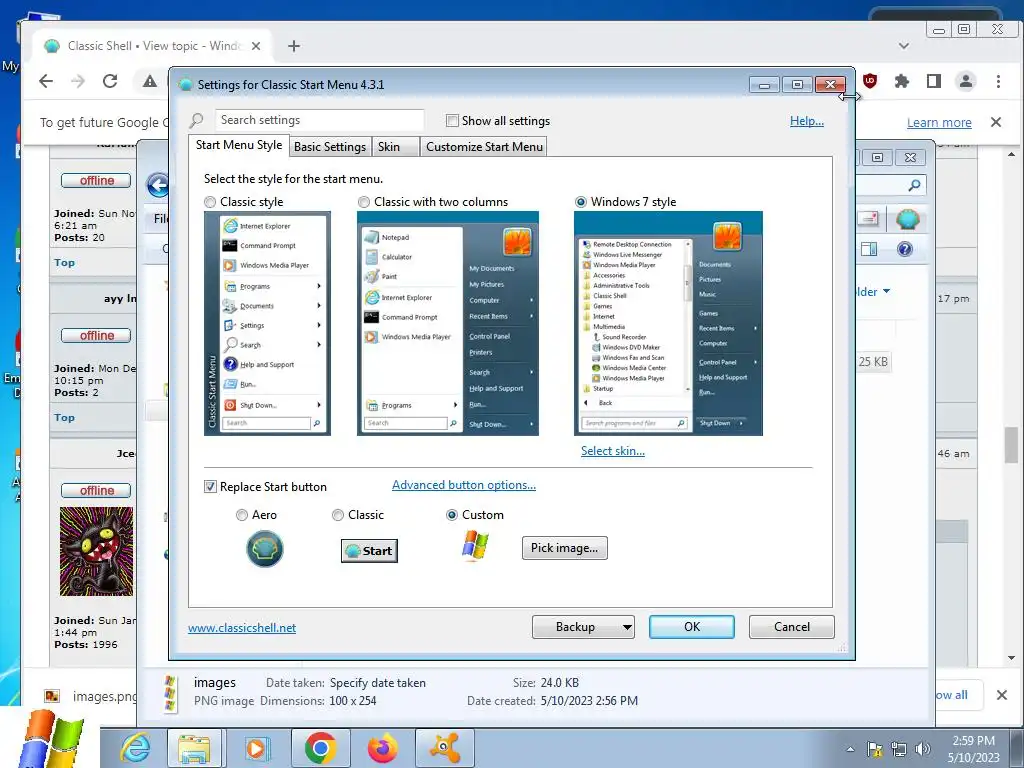Viewport: 1024px width, 768px height.
Task: Show hidden tray icons arrow
Action: pos(850,749)
